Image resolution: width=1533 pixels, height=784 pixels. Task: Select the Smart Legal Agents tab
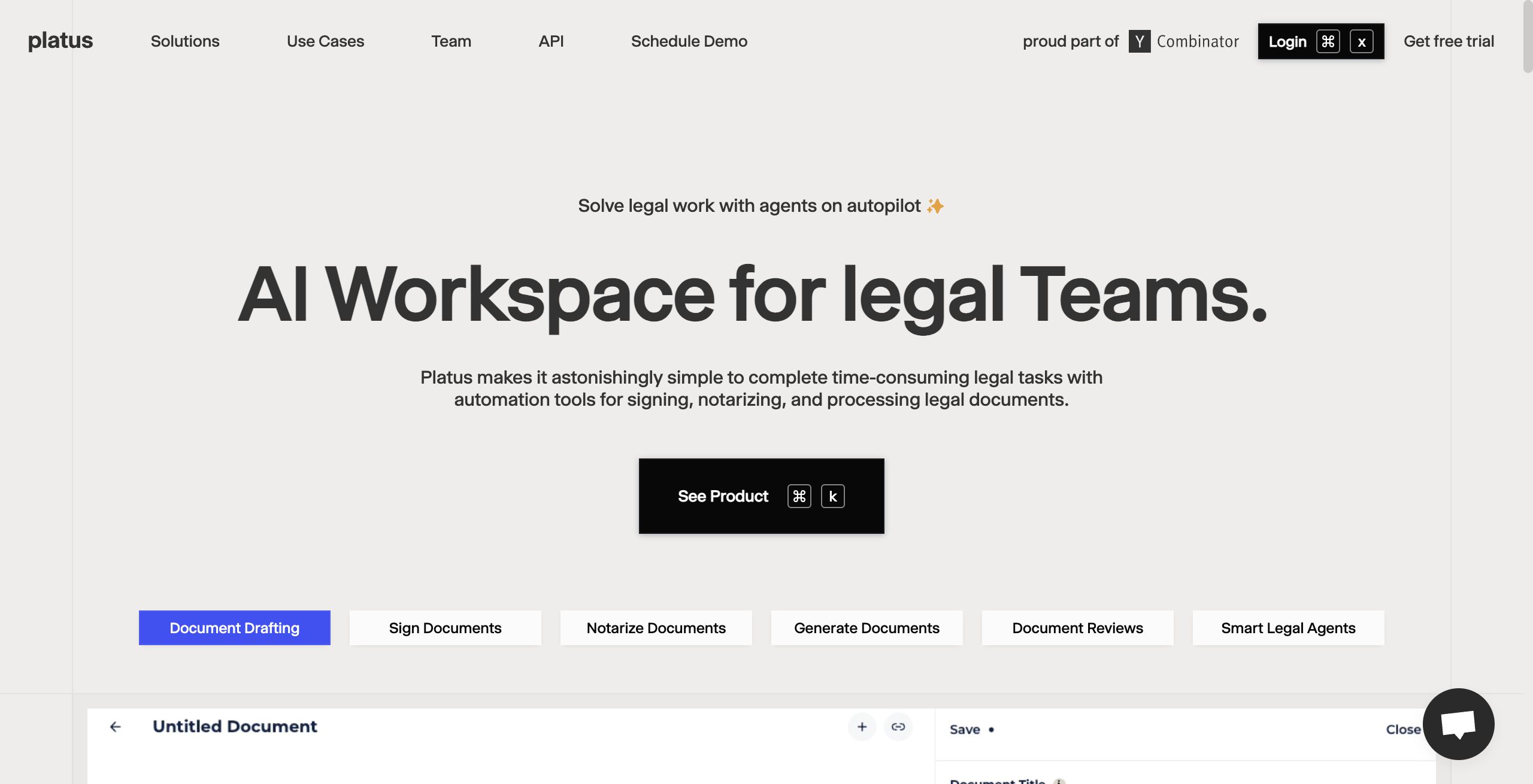coord(1289,628)
